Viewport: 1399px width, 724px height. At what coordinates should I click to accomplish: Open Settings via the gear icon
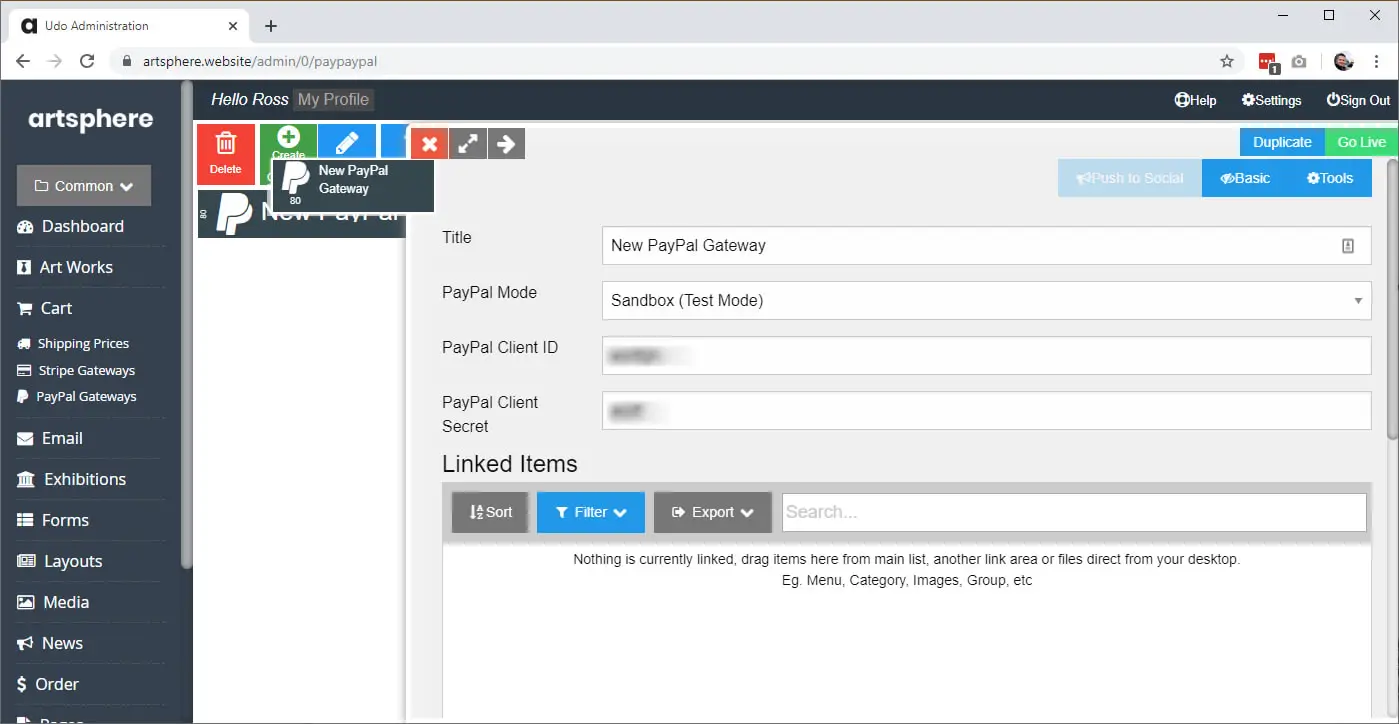pos(1271,100)
